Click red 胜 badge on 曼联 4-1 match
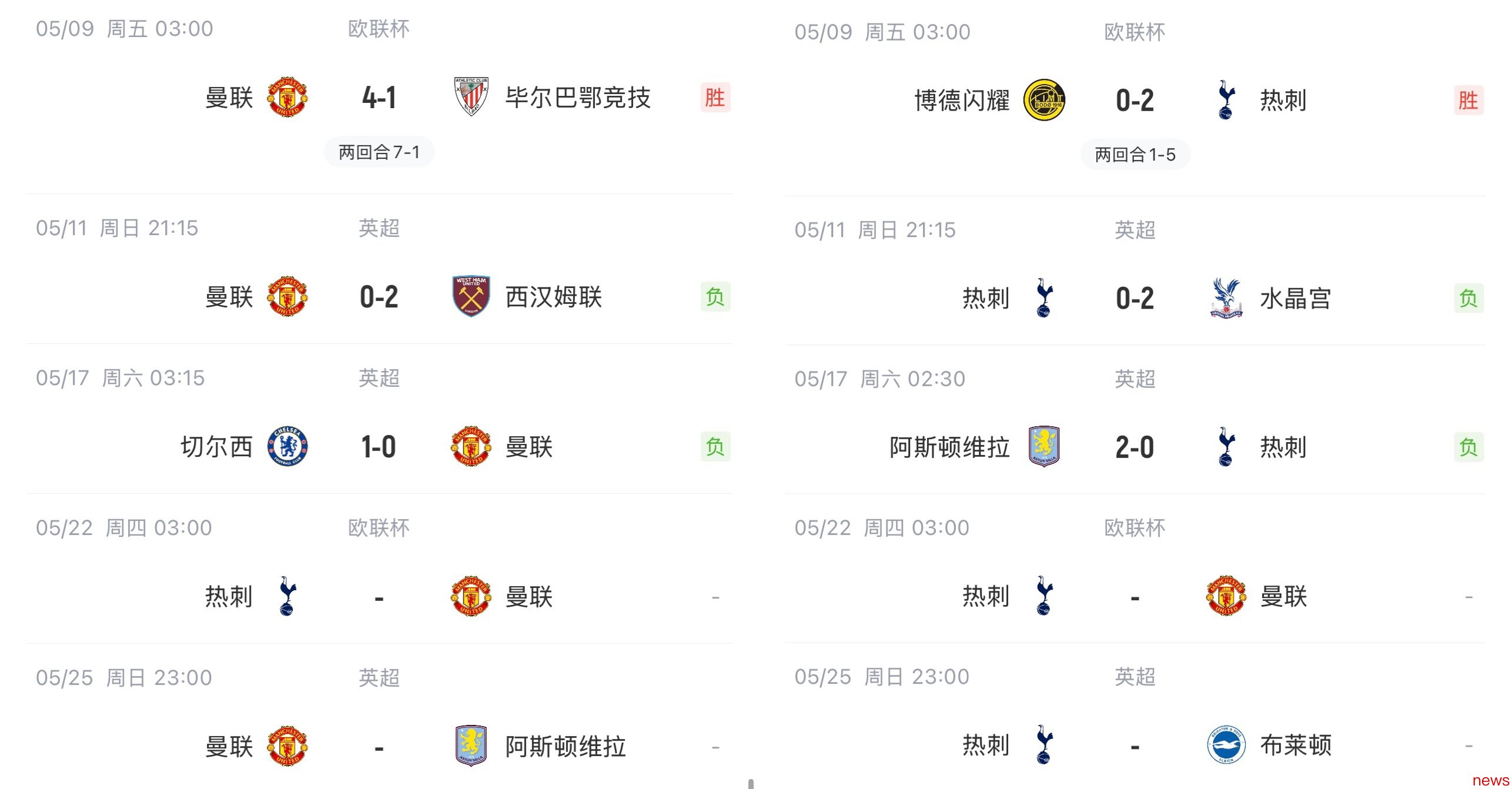Screen dimensions: 1512x789 click(x=715, y=97)
